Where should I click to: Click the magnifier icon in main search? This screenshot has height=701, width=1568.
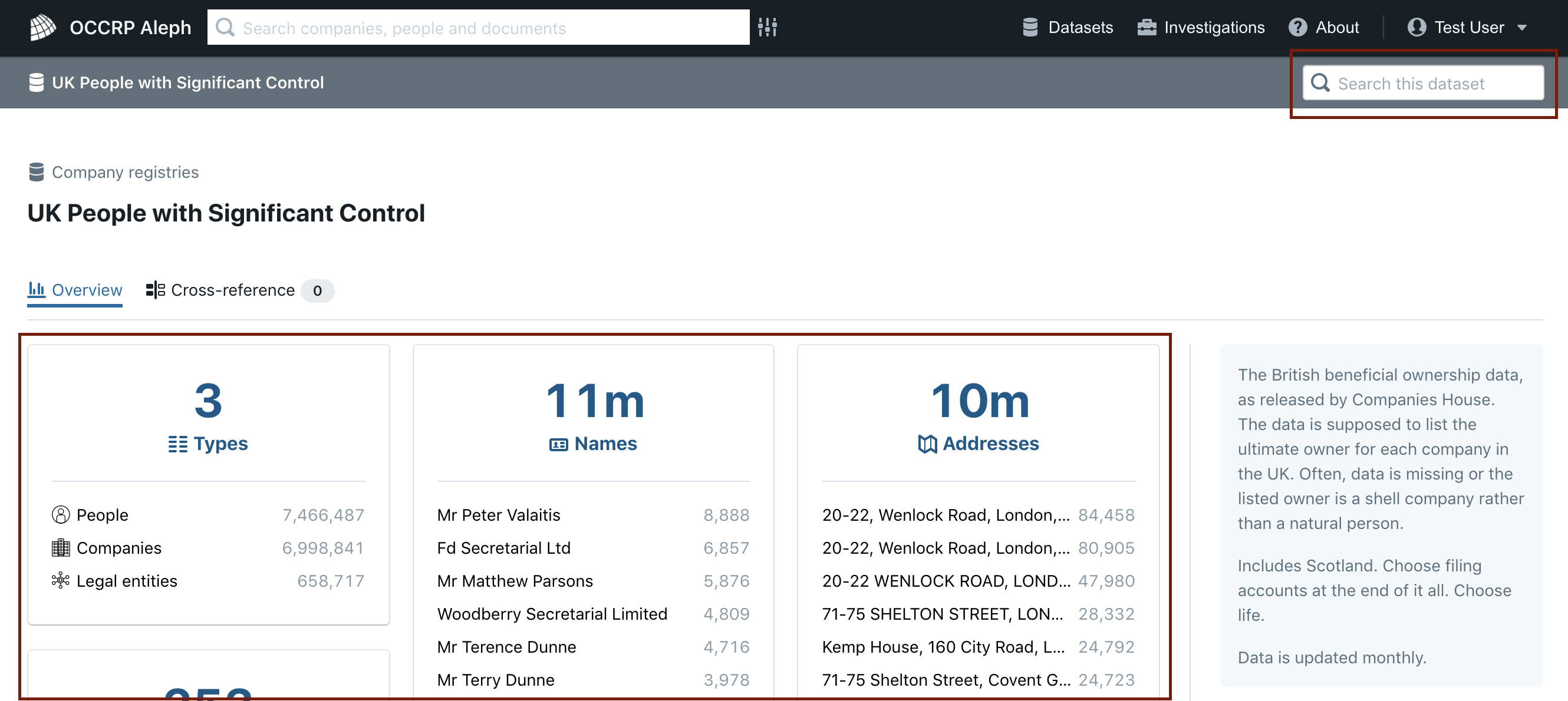pos(225,27)
